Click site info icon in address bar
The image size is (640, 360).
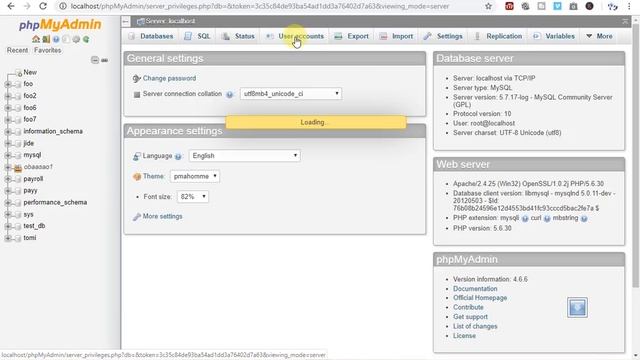(x=62, y=7)
